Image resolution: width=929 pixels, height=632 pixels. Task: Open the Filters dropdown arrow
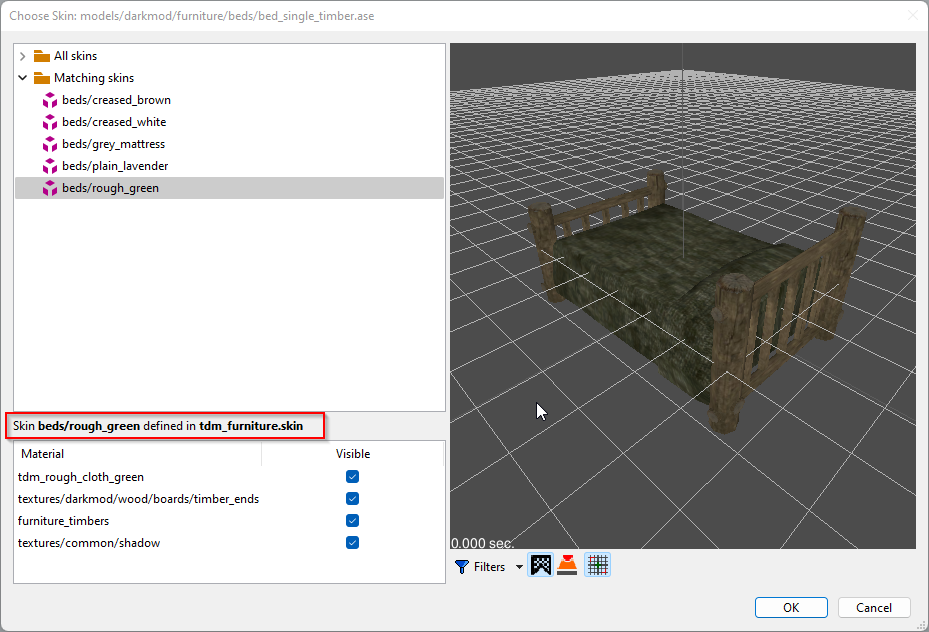[x=519, y=567]
